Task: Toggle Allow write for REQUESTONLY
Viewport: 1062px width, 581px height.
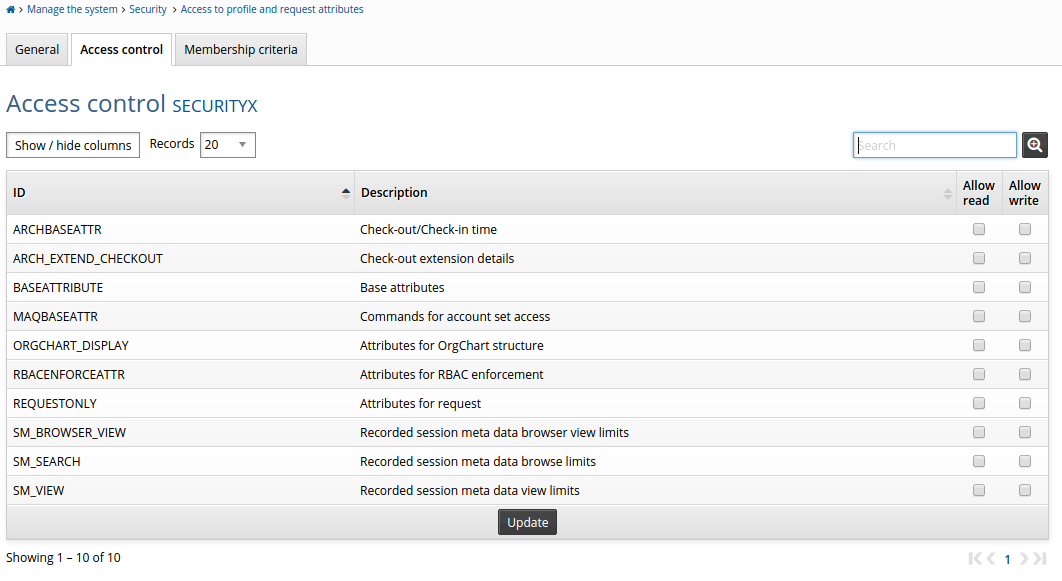Action: pos(1025,403)
